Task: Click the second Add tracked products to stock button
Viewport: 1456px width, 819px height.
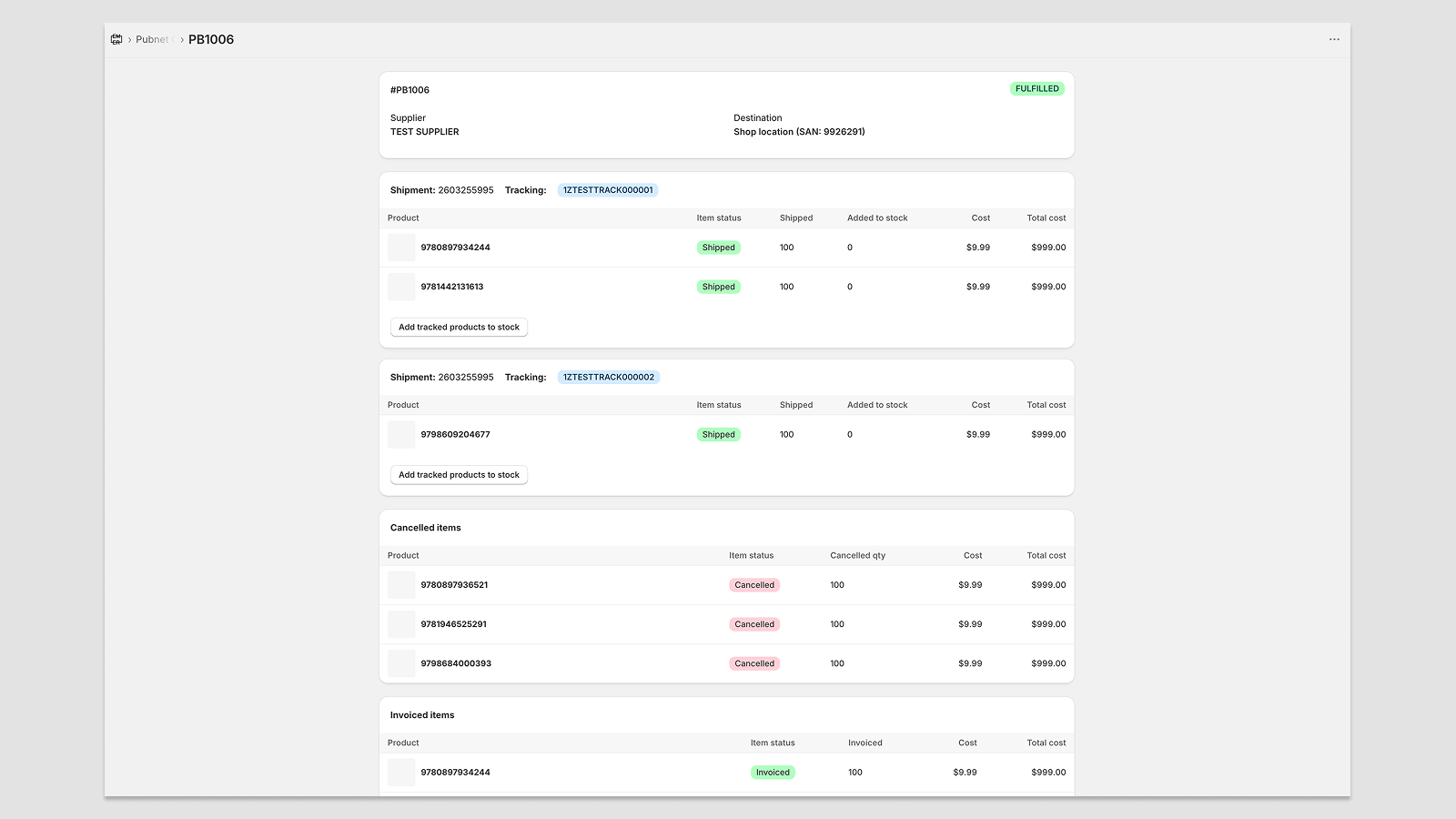Action: pyautogui.click(x=459, y=475)
